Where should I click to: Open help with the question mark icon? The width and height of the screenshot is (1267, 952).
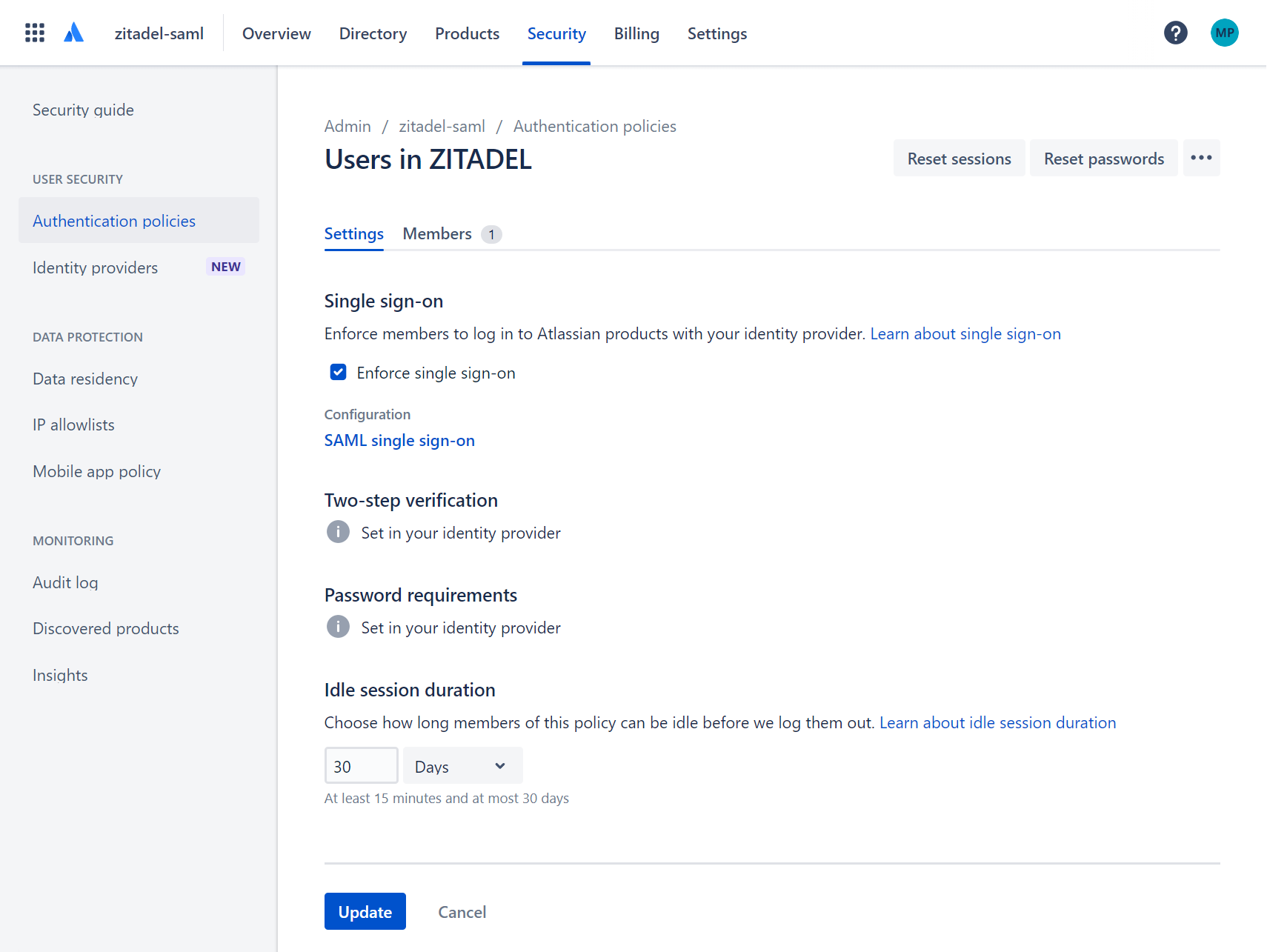(x=1175, y=33)
